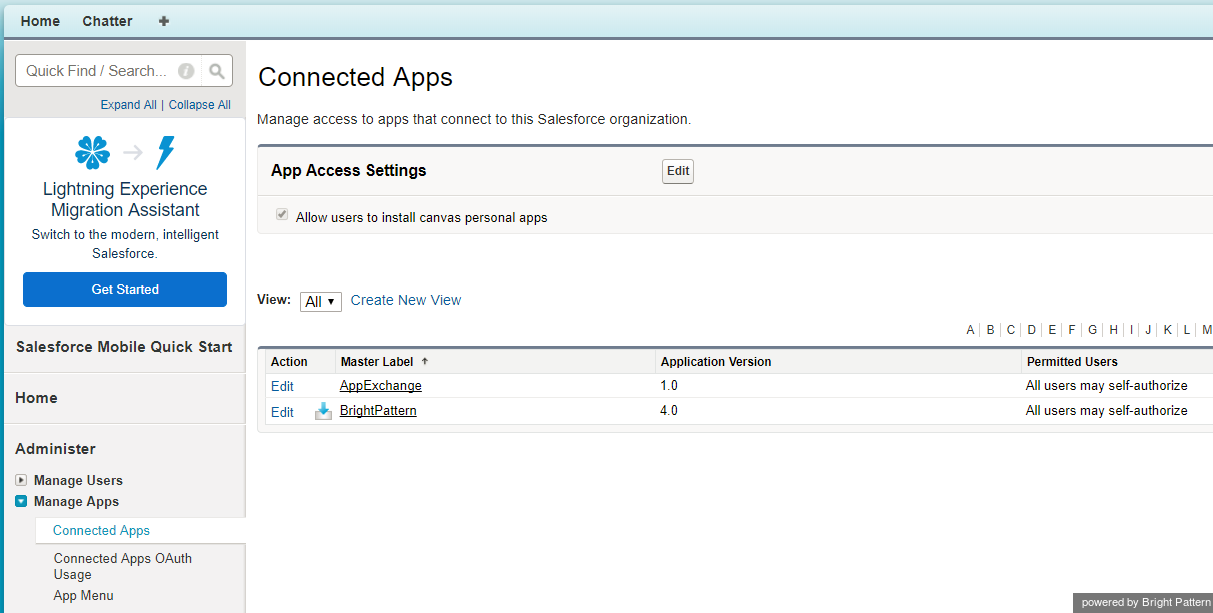Filter list by letter G
Screen dimensions: 1213x613
pyautogui.click(x=1093, y=330)
